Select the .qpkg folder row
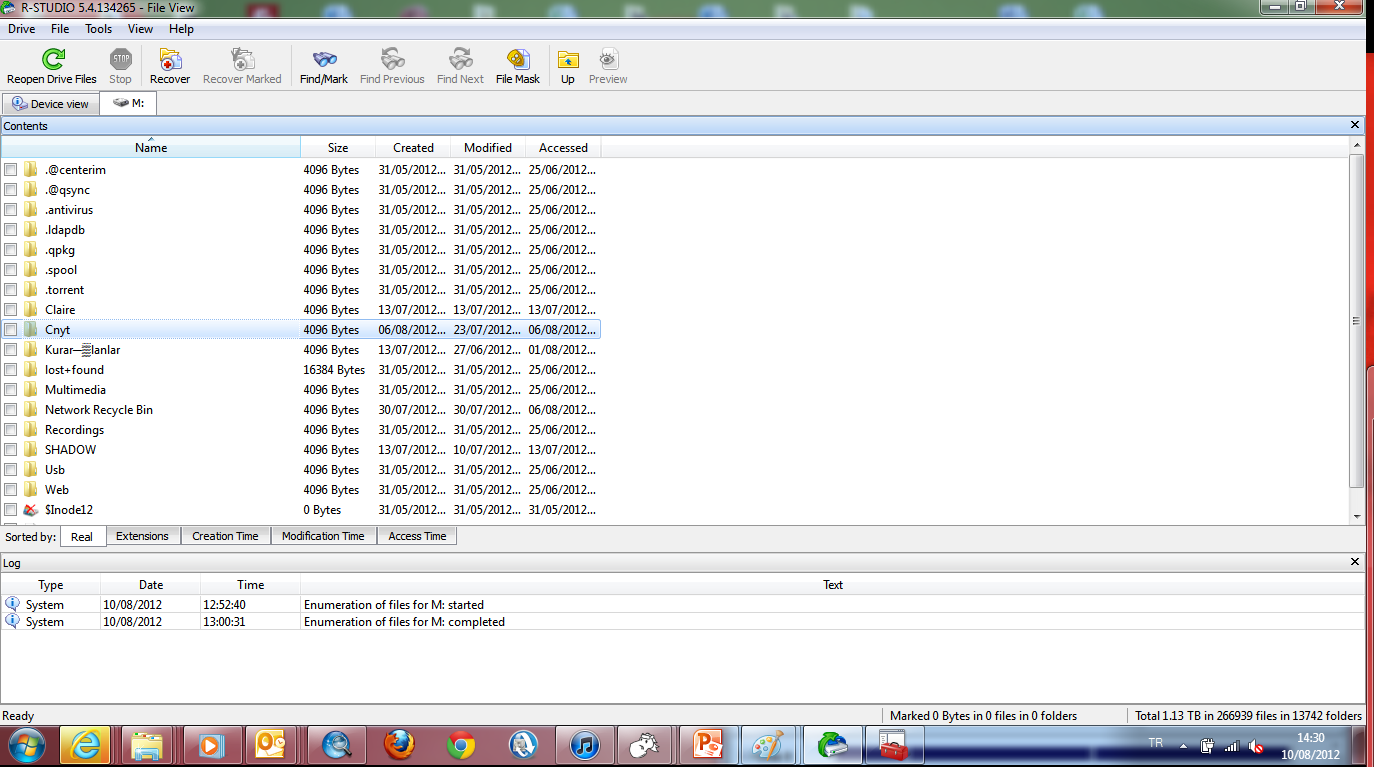The height and width of the screenshot is (767, 1374). 300,250
